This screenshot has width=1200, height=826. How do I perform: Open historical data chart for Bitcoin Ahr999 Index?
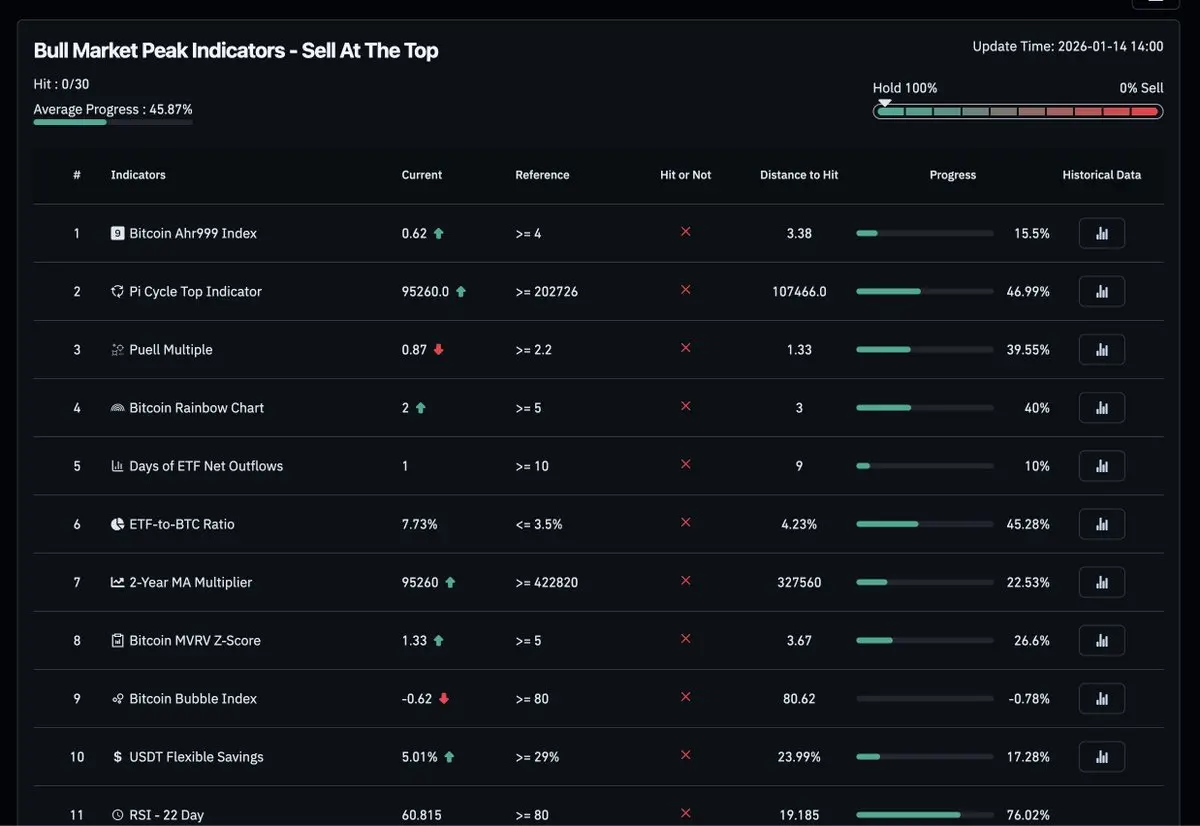pyautogui.click(x=1101, y=233)
